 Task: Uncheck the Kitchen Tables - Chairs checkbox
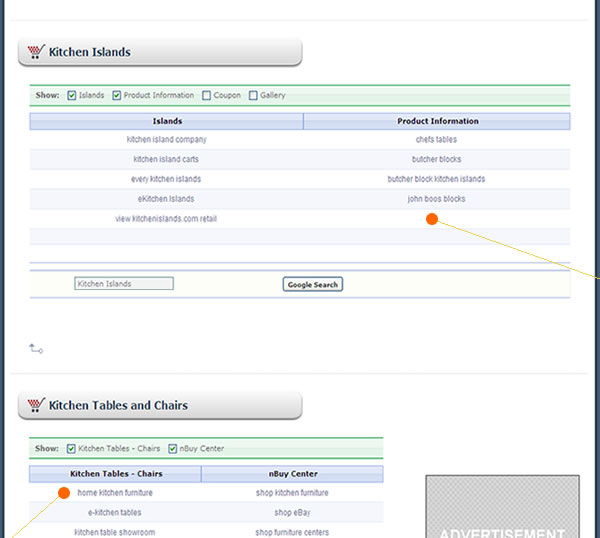(71, 449)
